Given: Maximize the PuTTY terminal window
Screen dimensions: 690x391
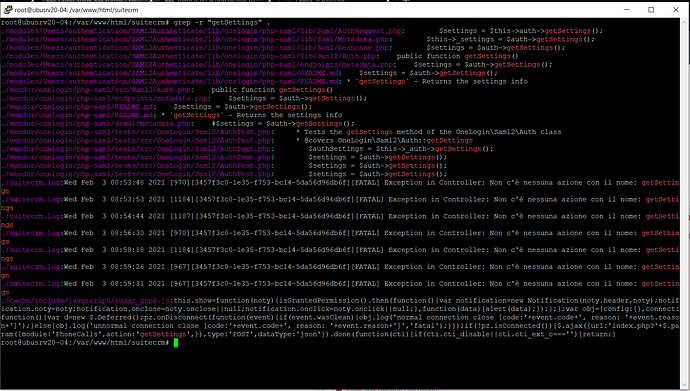Looking at the screenshot, I should pyautogui.click(x=651, y=10).
